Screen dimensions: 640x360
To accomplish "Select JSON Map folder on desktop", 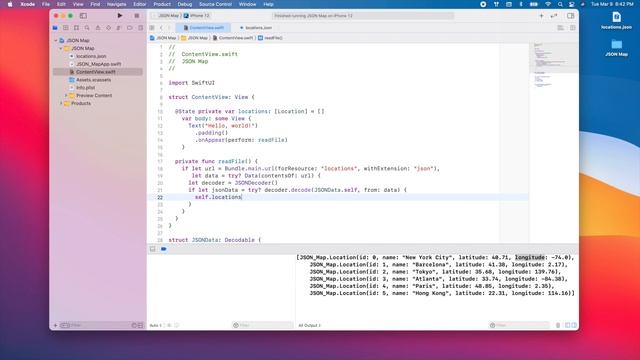I will click(616, 48).
